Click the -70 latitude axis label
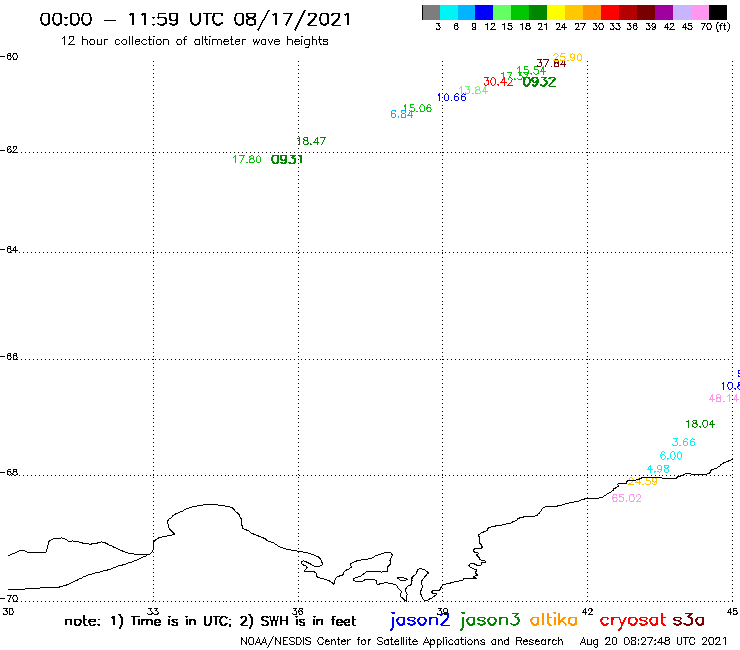 (x=9, y=599)
